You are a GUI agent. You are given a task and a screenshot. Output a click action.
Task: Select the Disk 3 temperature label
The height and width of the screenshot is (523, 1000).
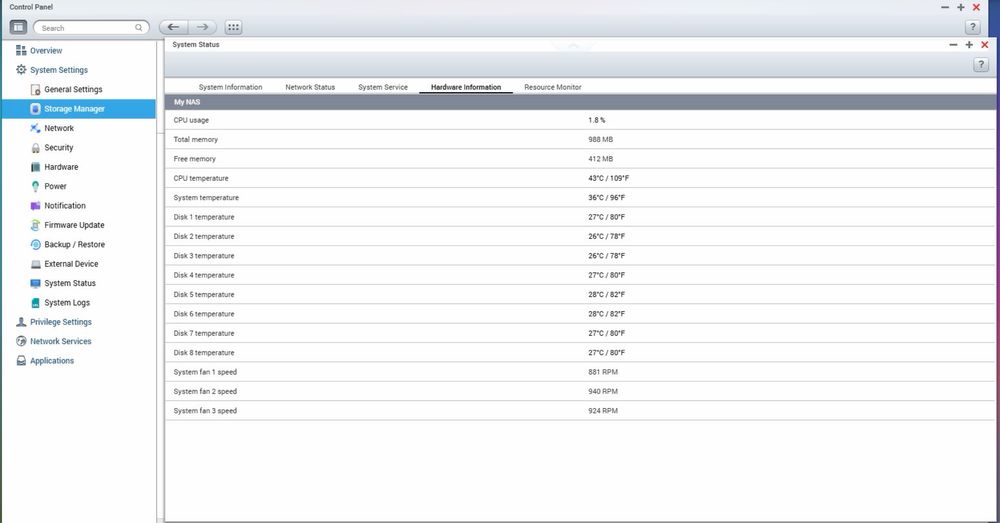(x=204, y=256)
